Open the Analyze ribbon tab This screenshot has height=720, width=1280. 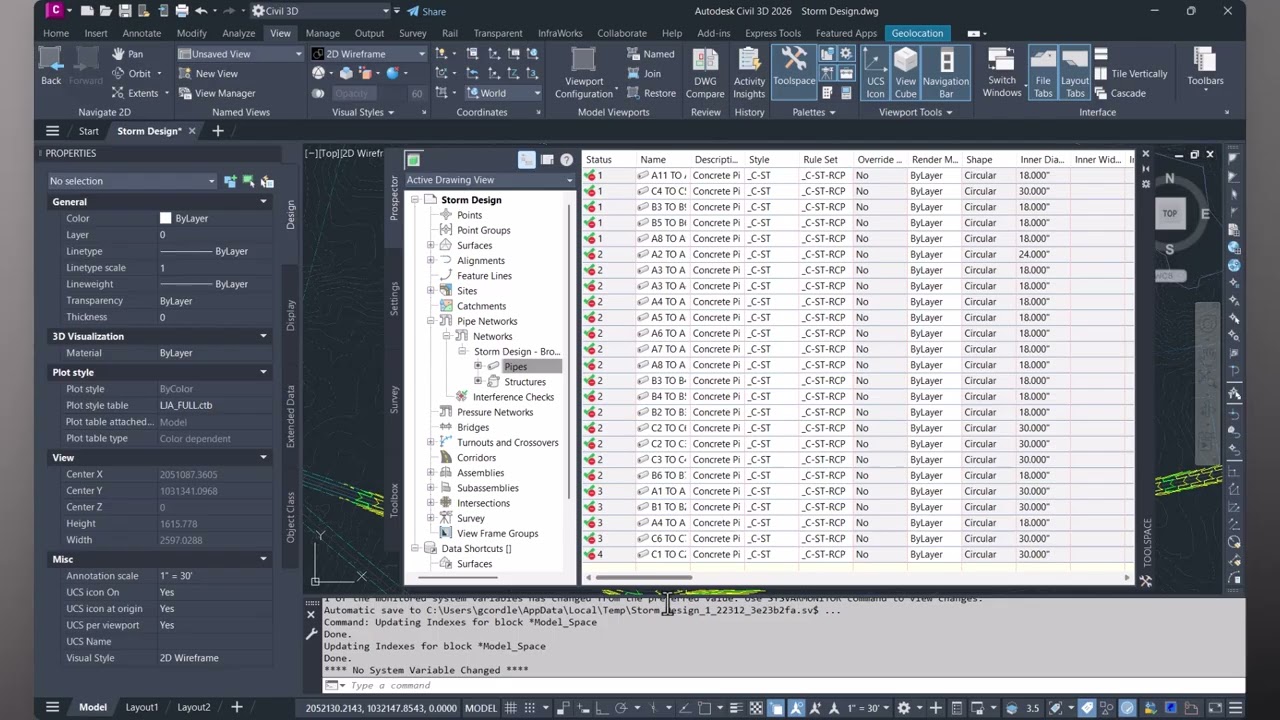(238, 33)
